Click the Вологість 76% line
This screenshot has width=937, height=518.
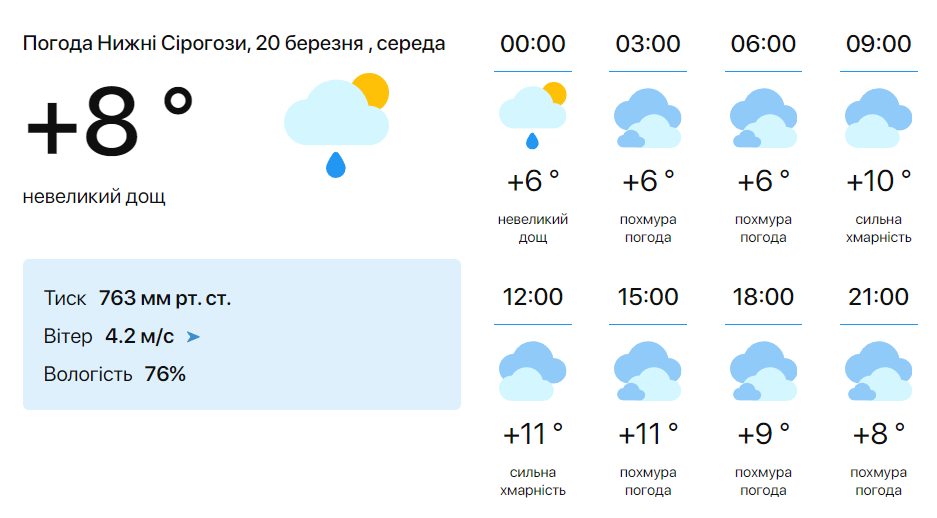pos(115,375)
